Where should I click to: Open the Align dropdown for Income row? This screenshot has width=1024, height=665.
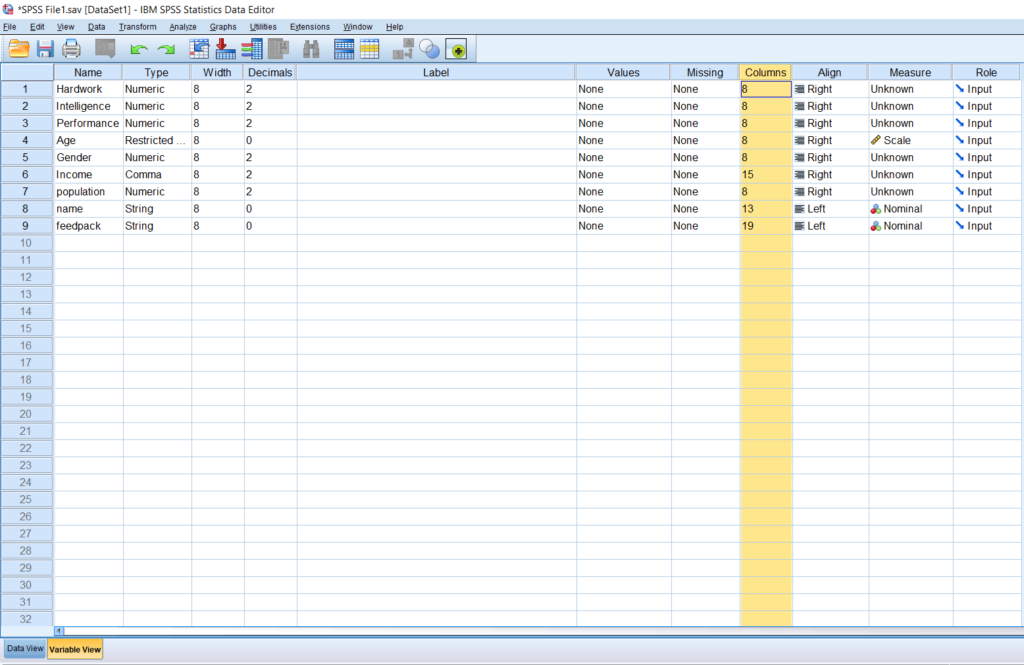click(x=828, y=174)
